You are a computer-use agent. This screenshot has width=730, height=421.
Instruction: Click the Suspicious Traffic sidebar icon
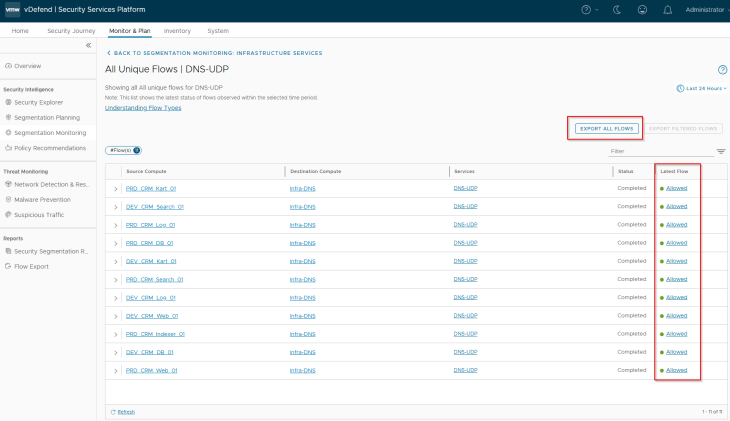(9, 214)
